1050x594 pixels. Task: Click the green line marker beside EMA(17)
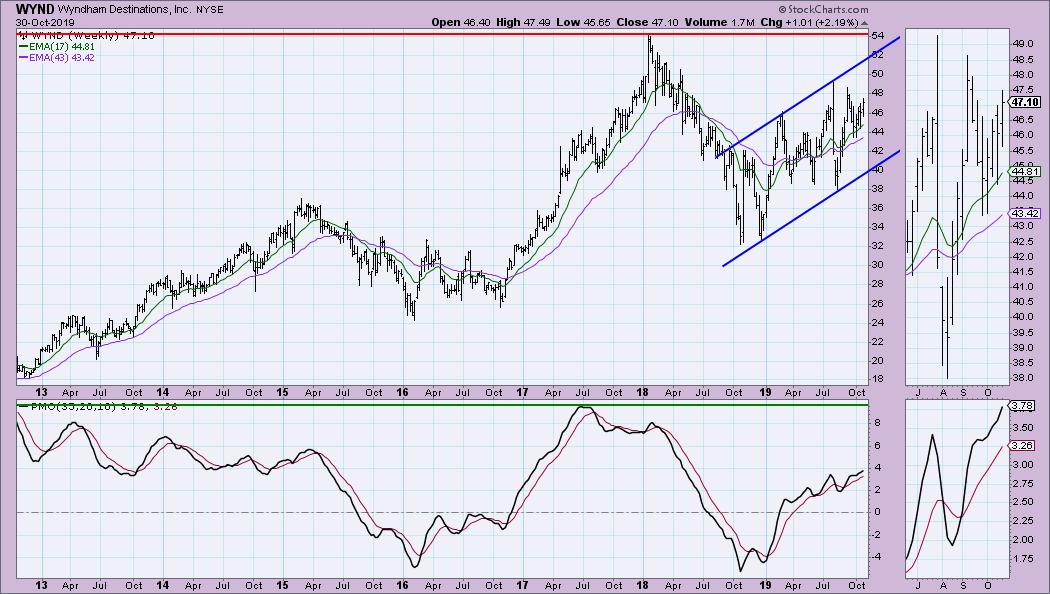coord(23,47)
